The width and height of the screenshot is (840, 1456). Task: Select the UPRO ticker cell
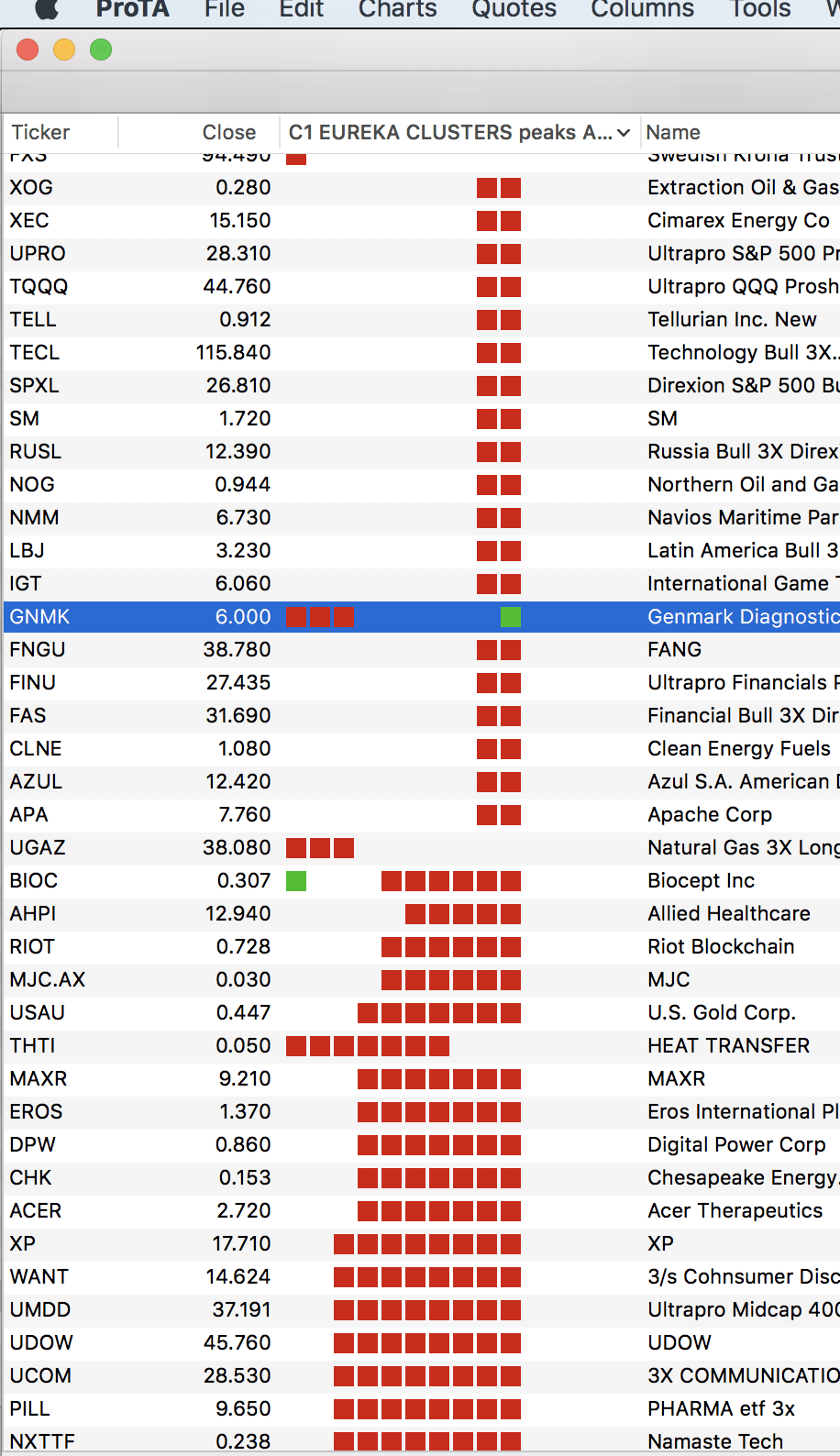click(x=38, y=253)
